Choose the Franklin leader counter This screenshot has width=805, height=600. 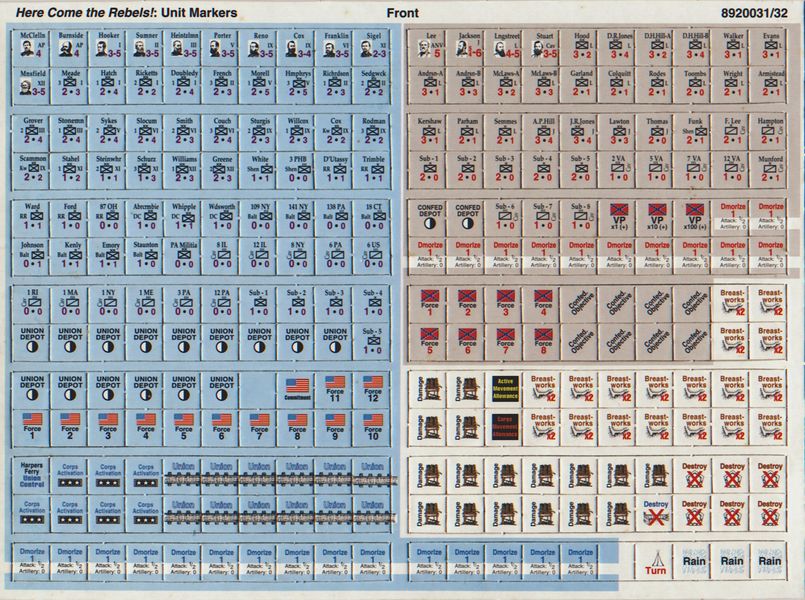pyautogui.click(x=335, y=48)
